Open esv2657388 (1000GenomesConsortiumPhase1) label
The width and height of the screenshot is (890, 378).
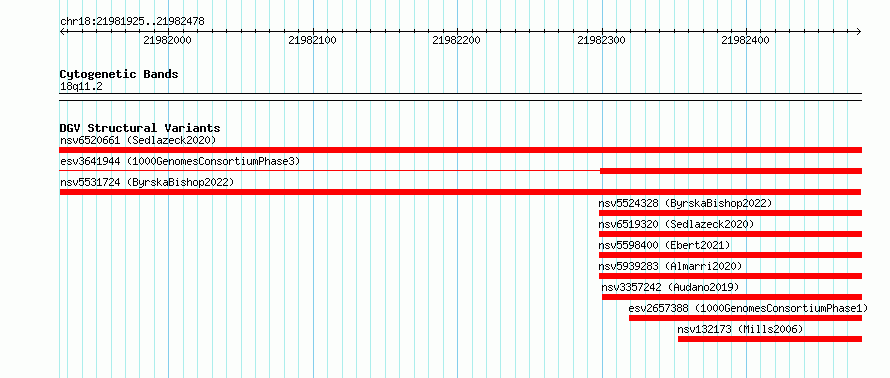[749, 308]
